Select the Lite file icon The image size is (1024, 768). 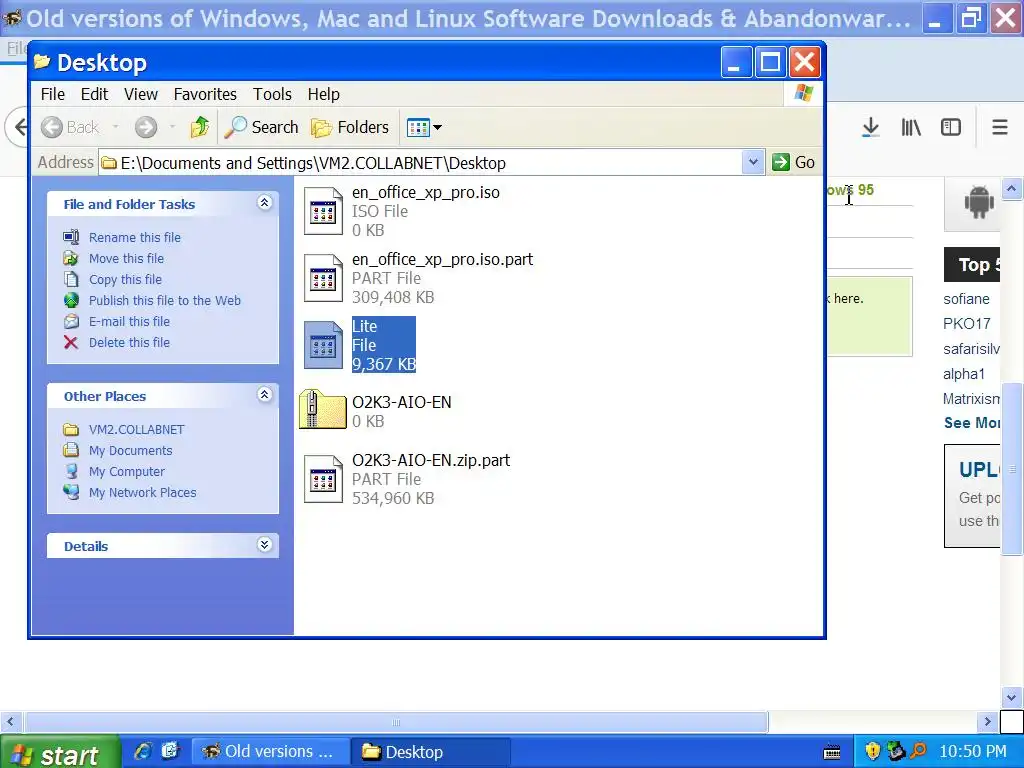point(323,345)
